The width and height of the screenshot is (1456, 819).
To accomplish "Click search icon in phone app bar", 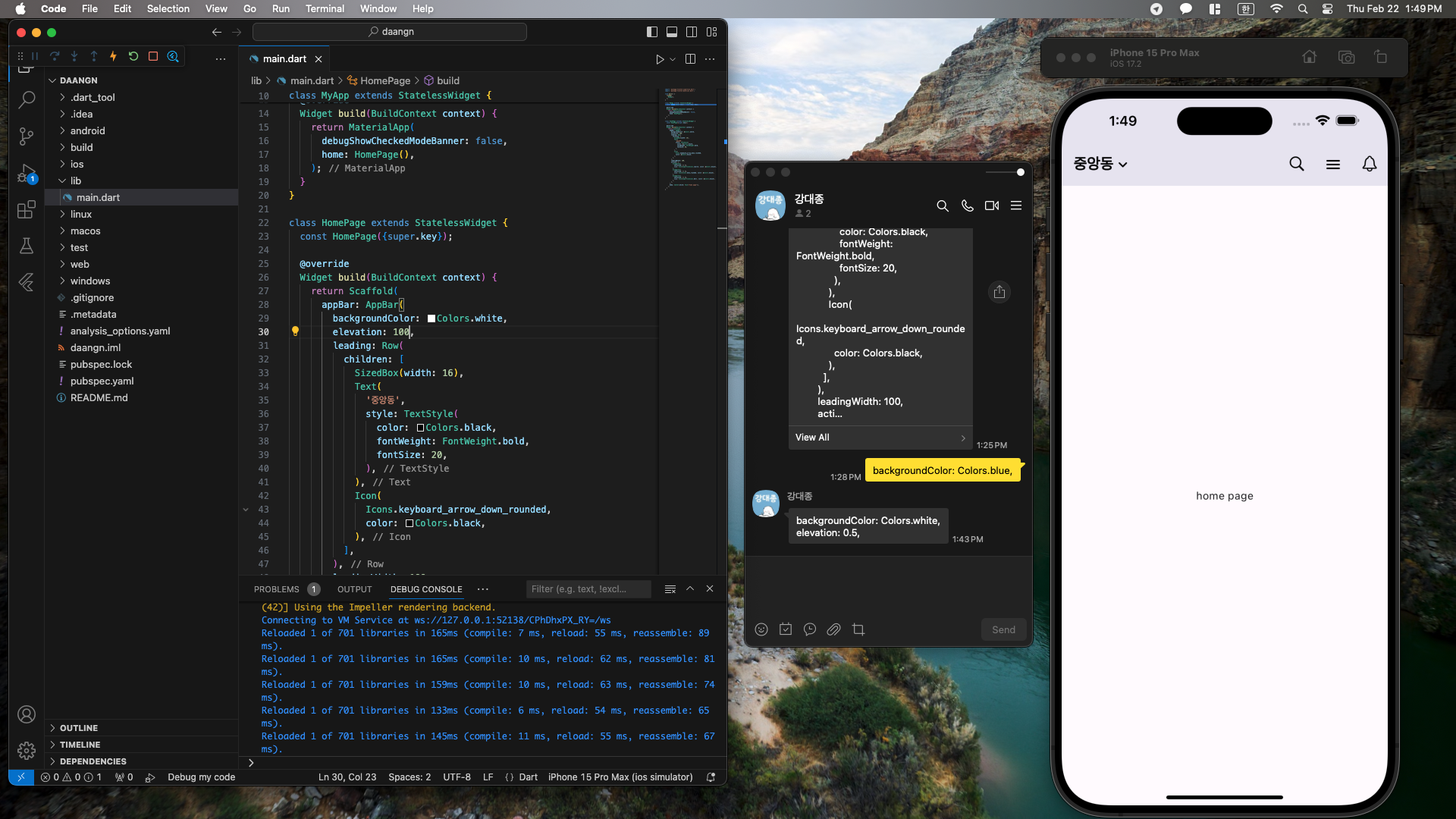I will coord(1297,164).
